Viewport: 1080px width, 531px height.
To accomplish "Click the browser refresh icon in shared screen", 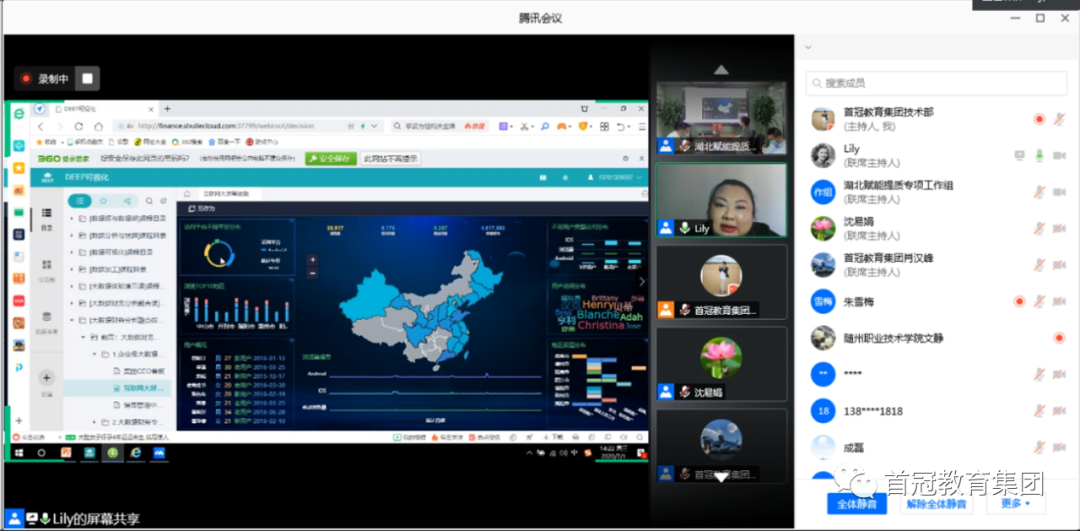I will (x=79, y=127).
